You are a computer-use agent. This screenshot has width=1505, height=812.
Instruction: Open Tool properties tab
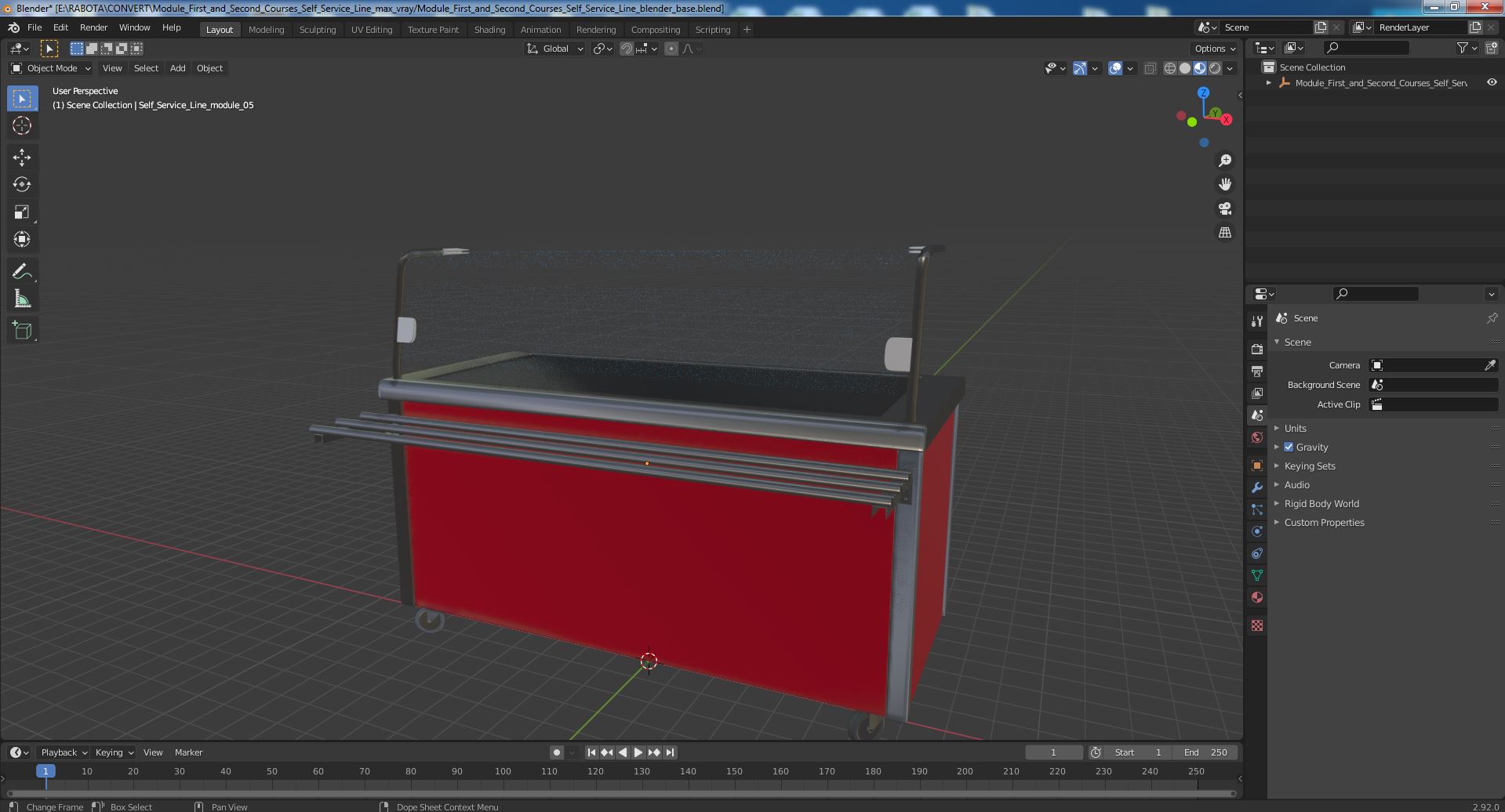tap(1257, 321)
